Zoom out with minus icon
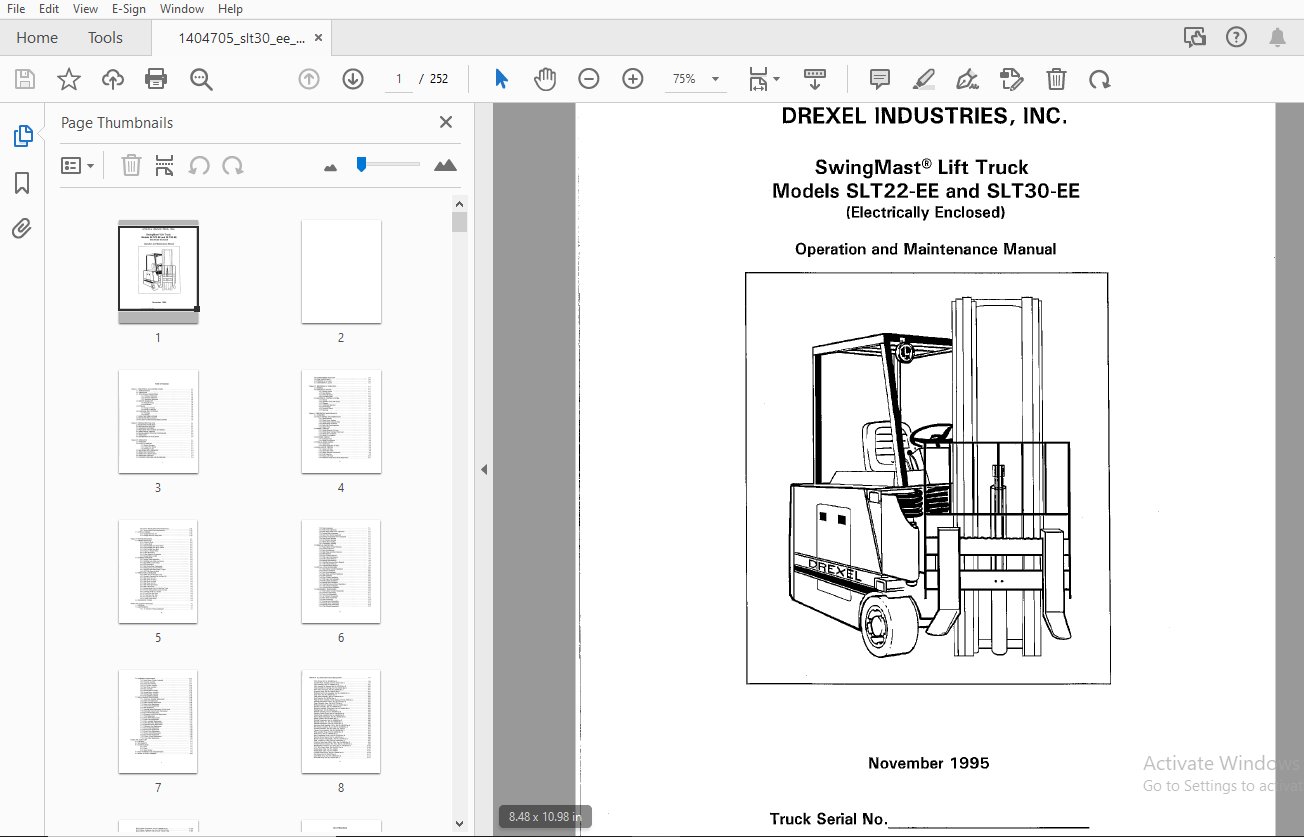Screen dimensions: 1304x837 coord(589,79)
